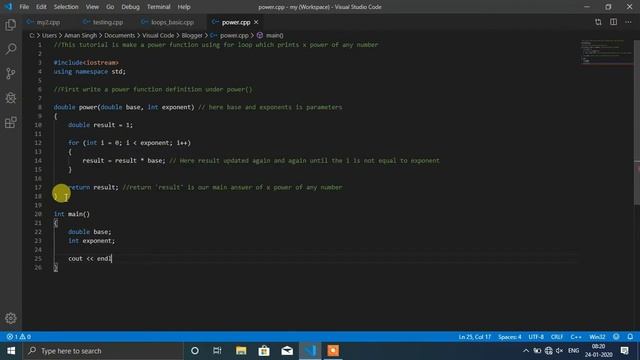Select the power.cpp tab
The height and width of the screenshot is (360, 640).
click(x=236, y=22)
